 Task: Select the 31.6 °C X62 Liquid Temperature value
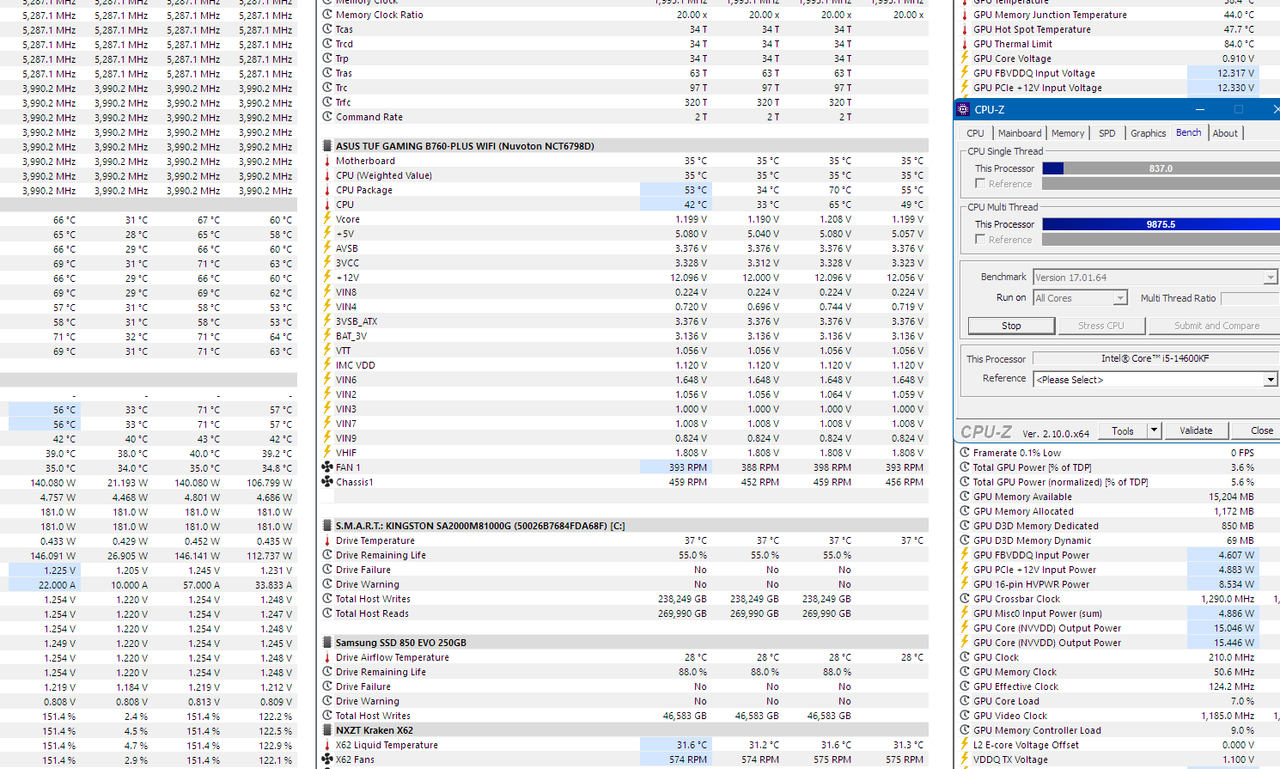point(676,745)
